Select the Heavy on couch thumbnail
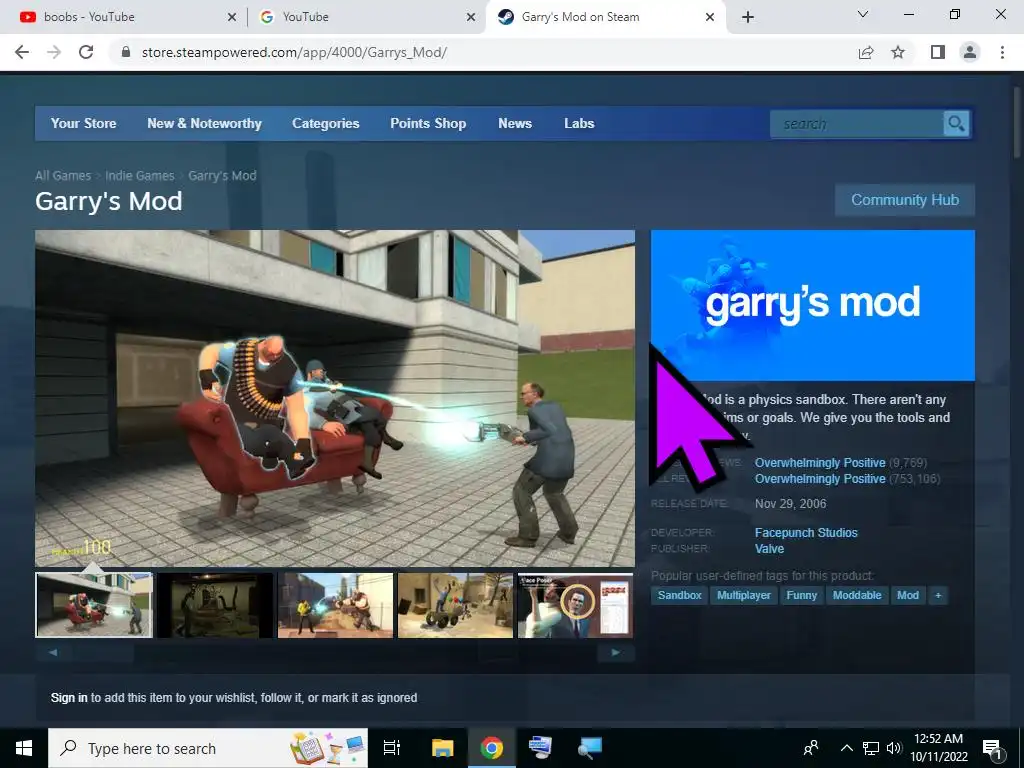The width and height of the screenshot is (1024, 768). [x=94, y=605]
